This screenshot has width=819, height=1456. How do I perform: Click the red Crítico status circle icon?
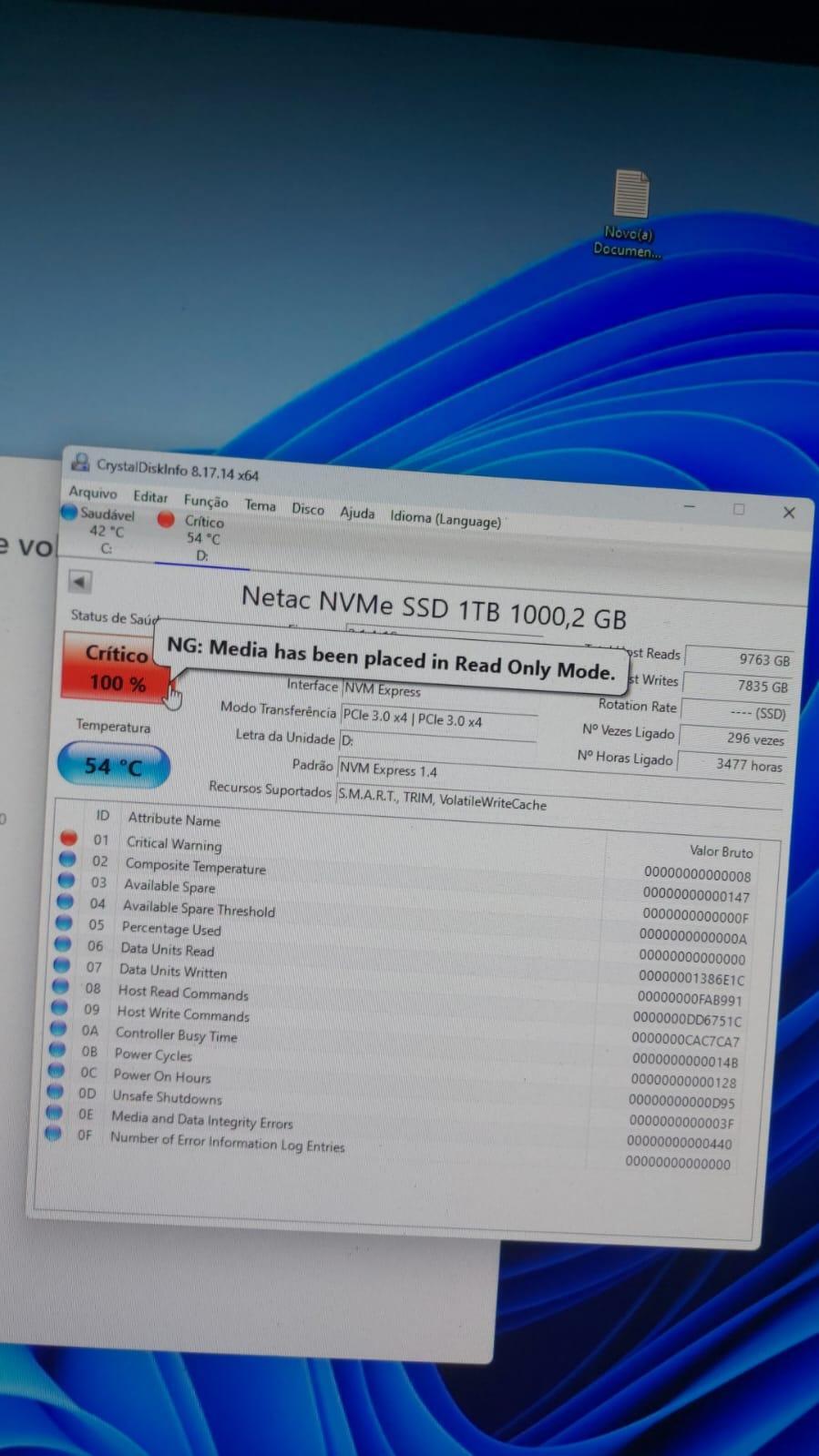coord(166,519)
